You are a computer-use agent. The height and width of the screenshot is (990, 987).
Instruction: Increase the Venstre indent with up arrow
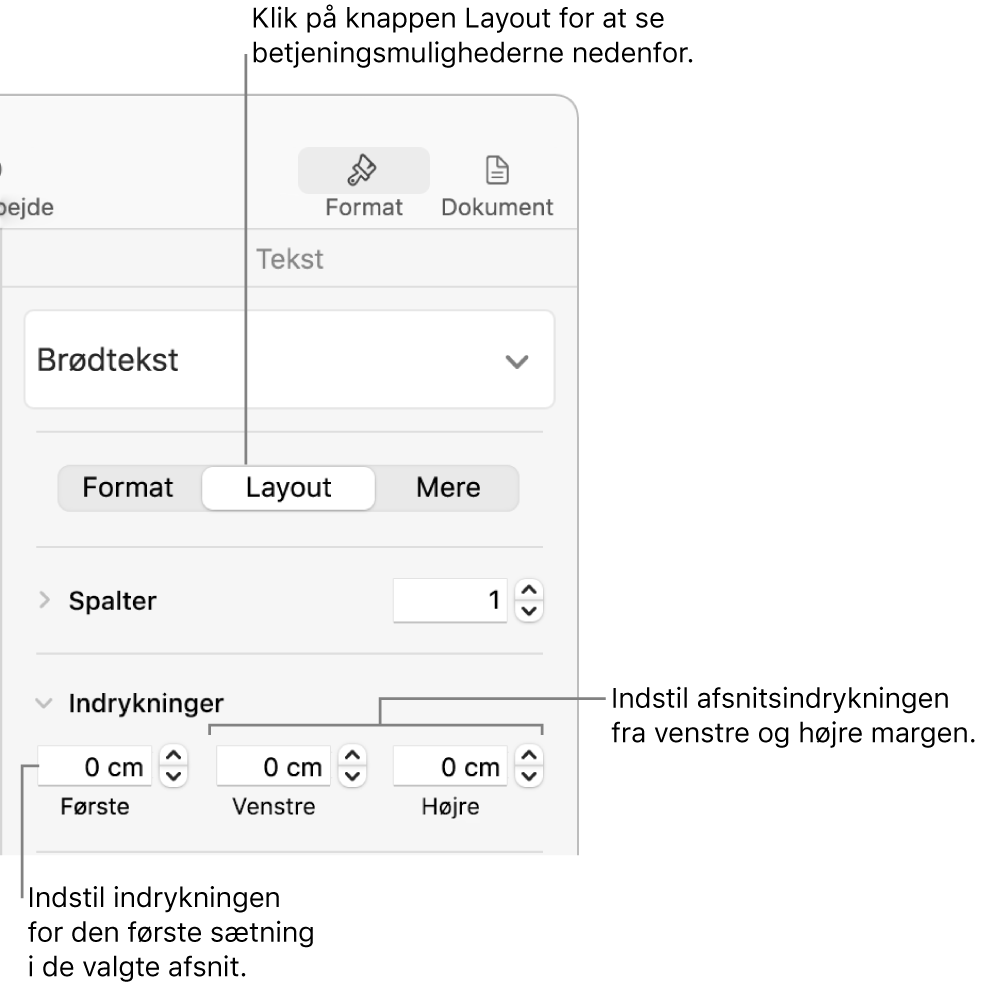352,756
